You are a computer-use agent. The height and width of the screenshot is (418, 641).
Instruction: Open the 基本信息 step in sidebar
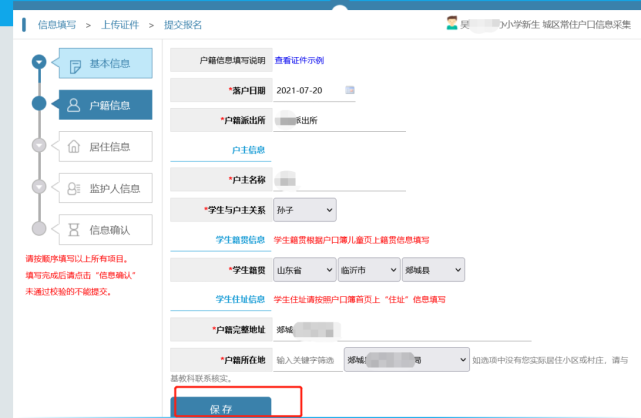(105, 63)
